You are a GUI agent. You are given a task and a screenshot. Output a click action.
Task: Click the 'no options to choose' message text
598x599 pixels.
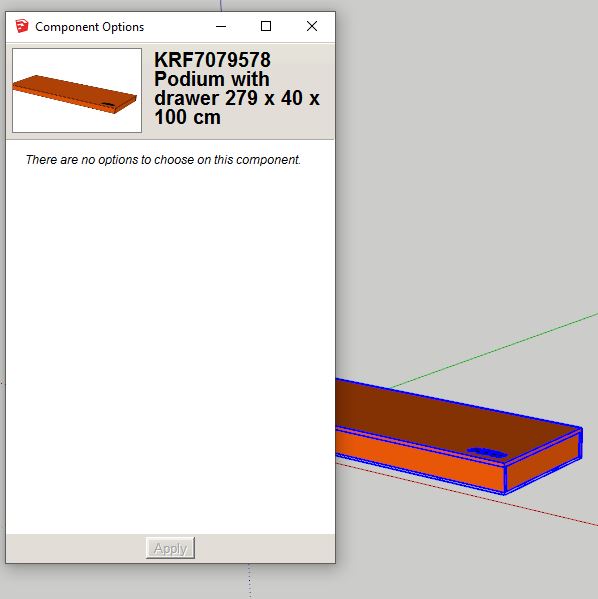point(163,160)
